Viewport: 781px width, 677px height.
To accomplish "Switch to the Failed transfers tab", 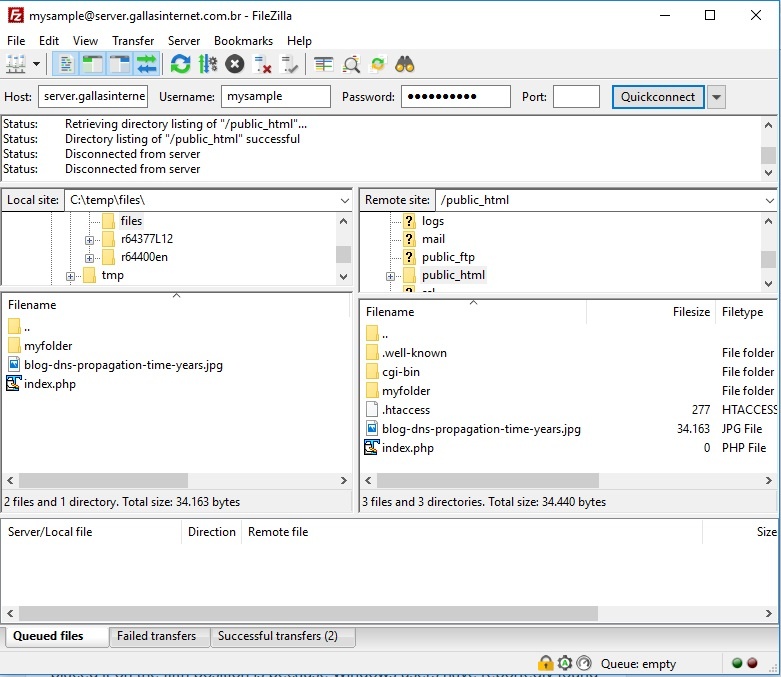I will click(x=157, y=636).
